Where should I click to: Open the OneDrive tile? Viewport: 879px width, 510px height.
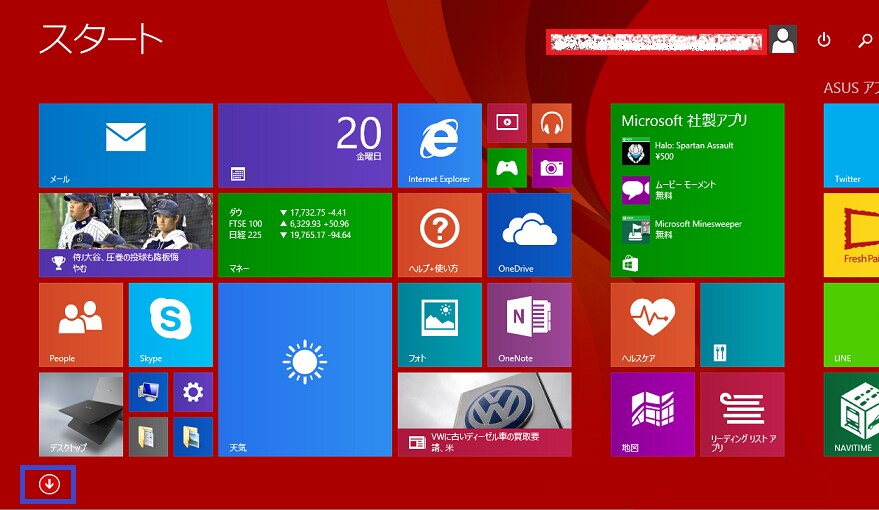(529, 235)
